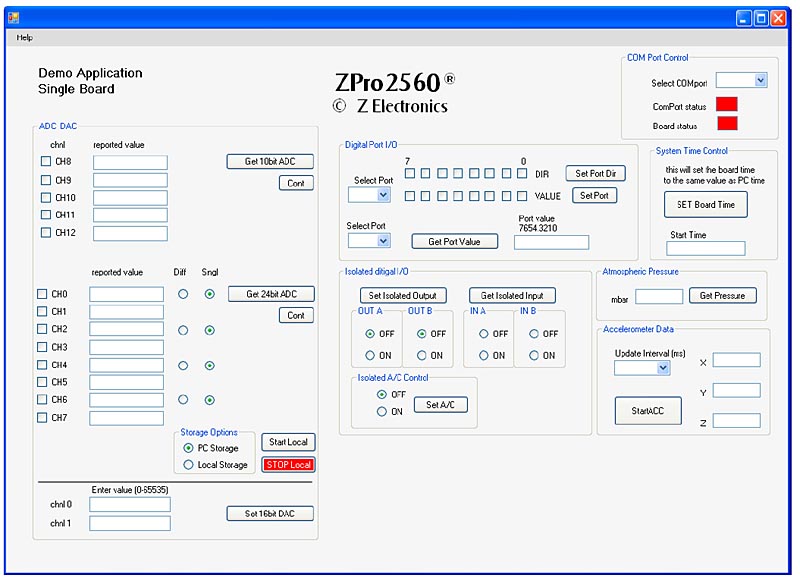Choose OFF under IN B
This screenshot has width=800, height=581.
(534, 334)
